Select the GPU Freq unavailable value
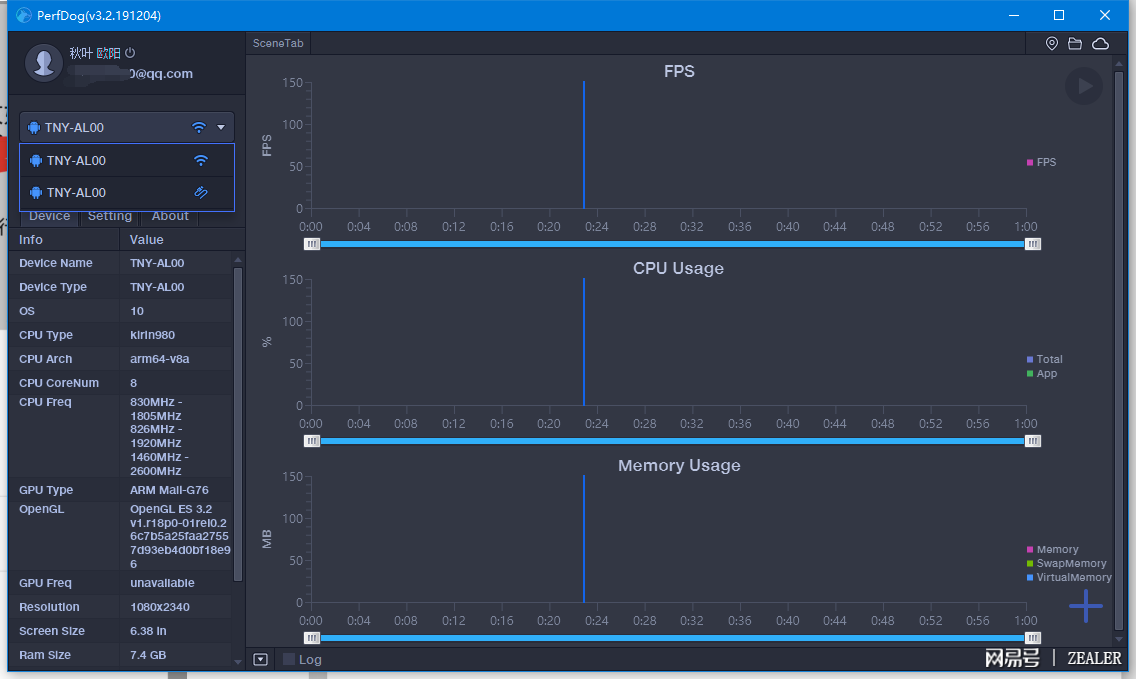 [x=162, y=583]
